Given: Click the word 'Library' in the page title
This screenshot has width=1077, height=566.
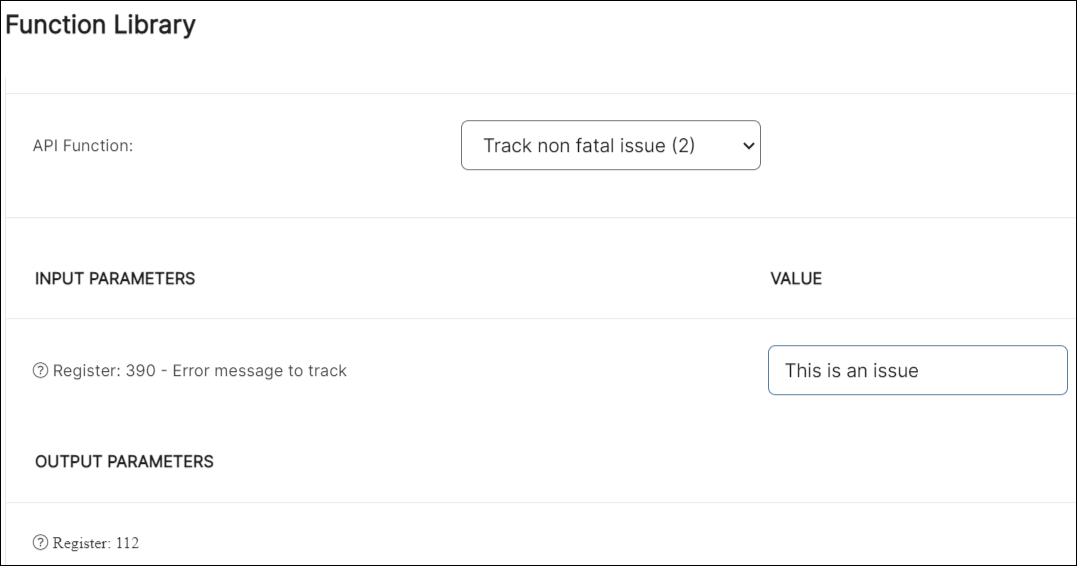Looking at the screenshot, I should click(152, 25).
